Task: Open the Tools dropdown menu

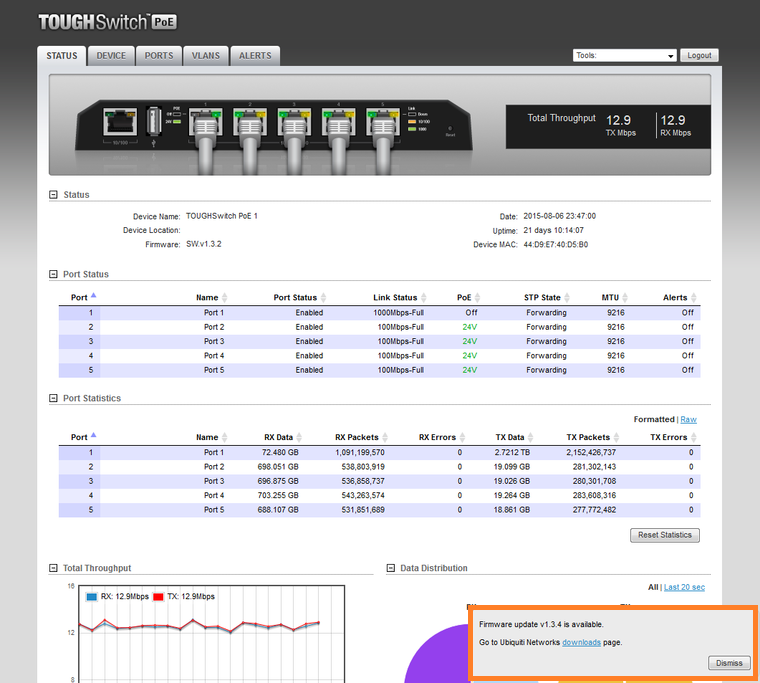Action: (624, 55)
